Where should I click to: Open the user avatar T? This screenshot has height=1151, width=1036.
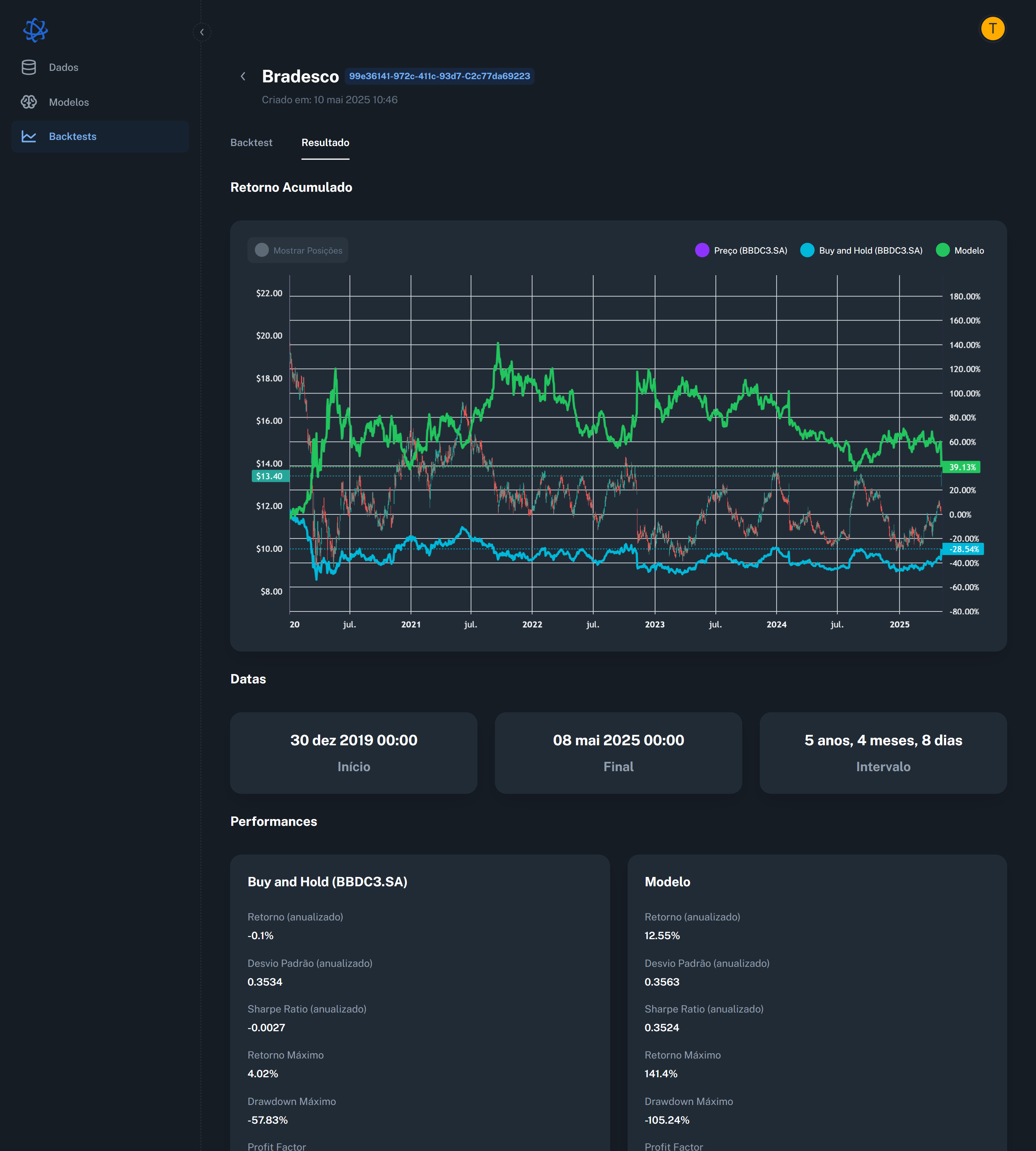[x=993, y=28]
